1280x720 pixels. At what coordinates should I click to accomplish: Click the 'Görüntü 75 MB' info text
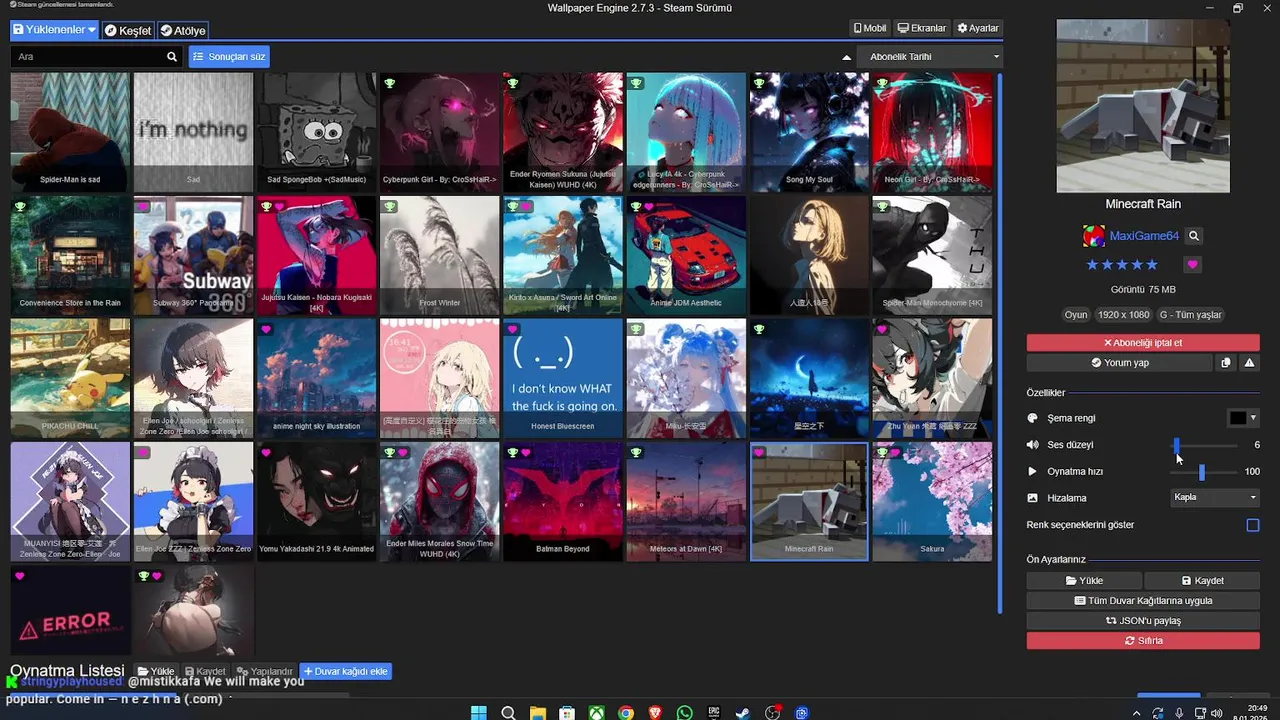tap(1143, 290)
